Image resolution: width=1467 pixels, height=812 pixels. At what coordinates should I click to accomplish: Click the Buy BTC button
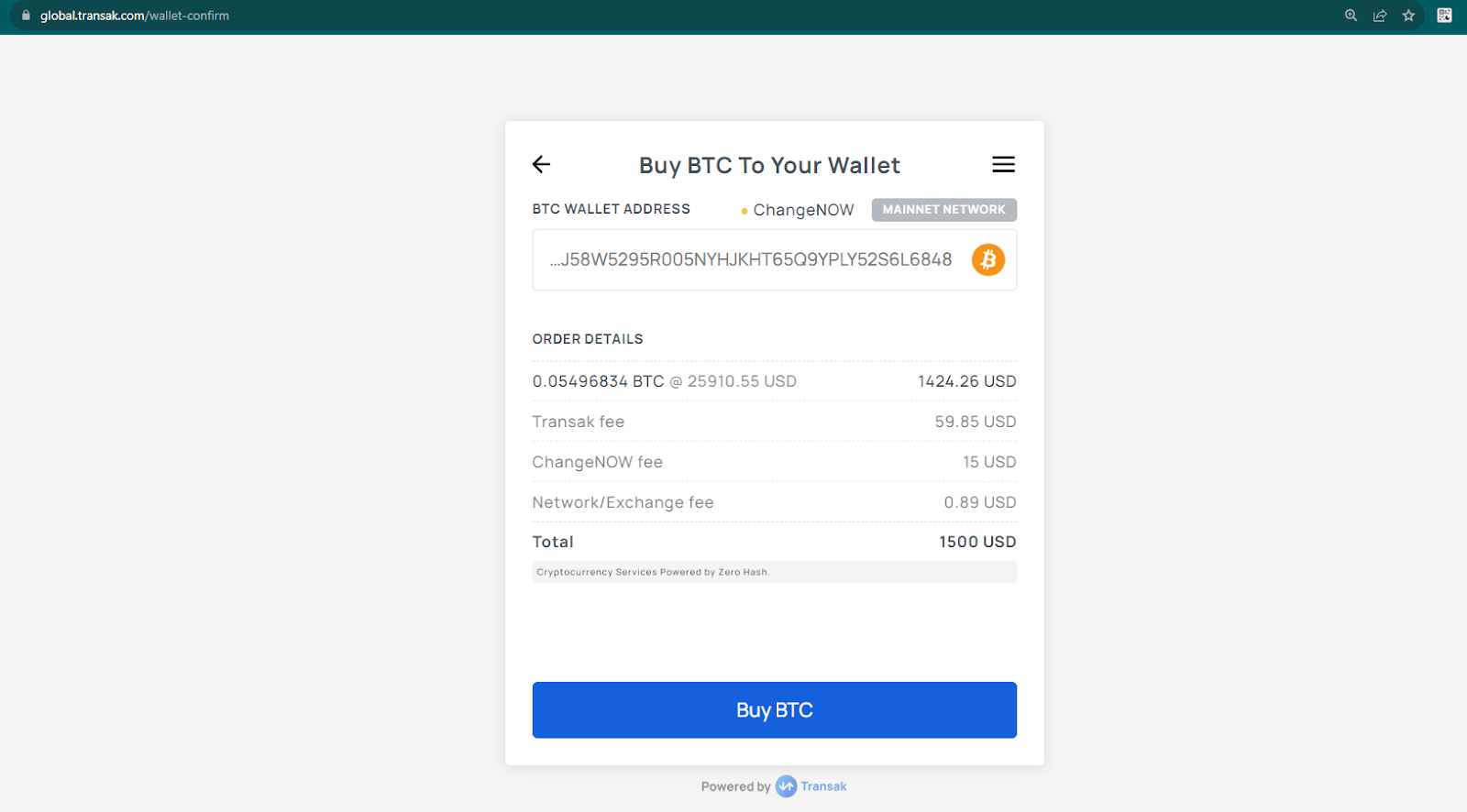(x=774, y=710)
